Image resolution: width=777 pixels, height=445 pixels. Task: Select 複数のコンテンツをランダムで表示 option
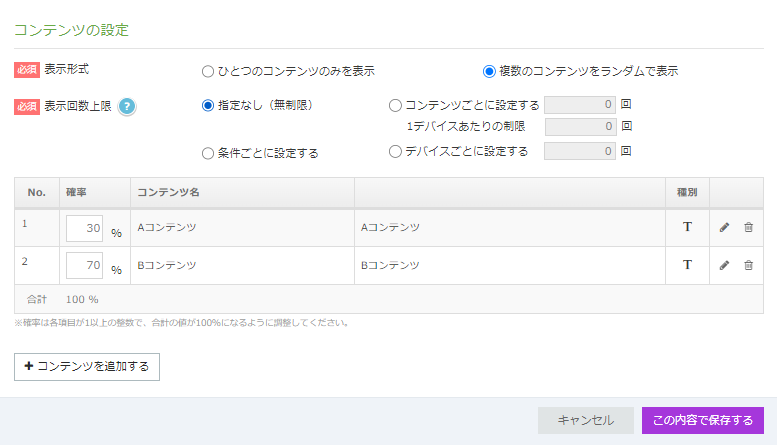click(x=489, y=71)
